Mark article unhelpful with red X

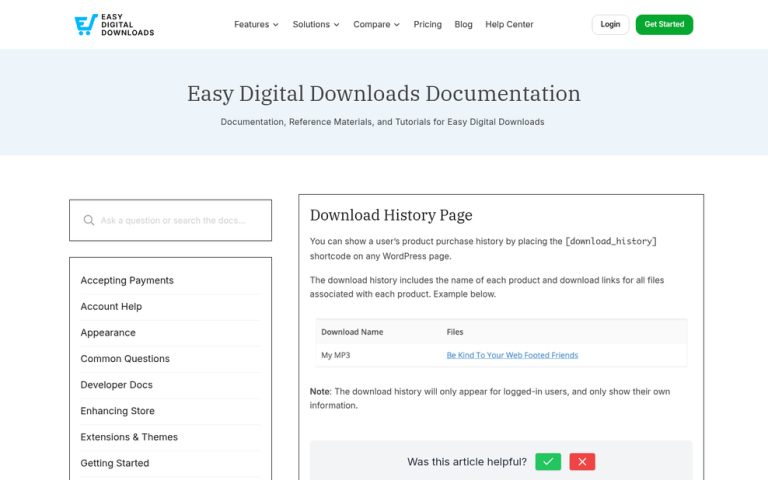tap(582, 461)
